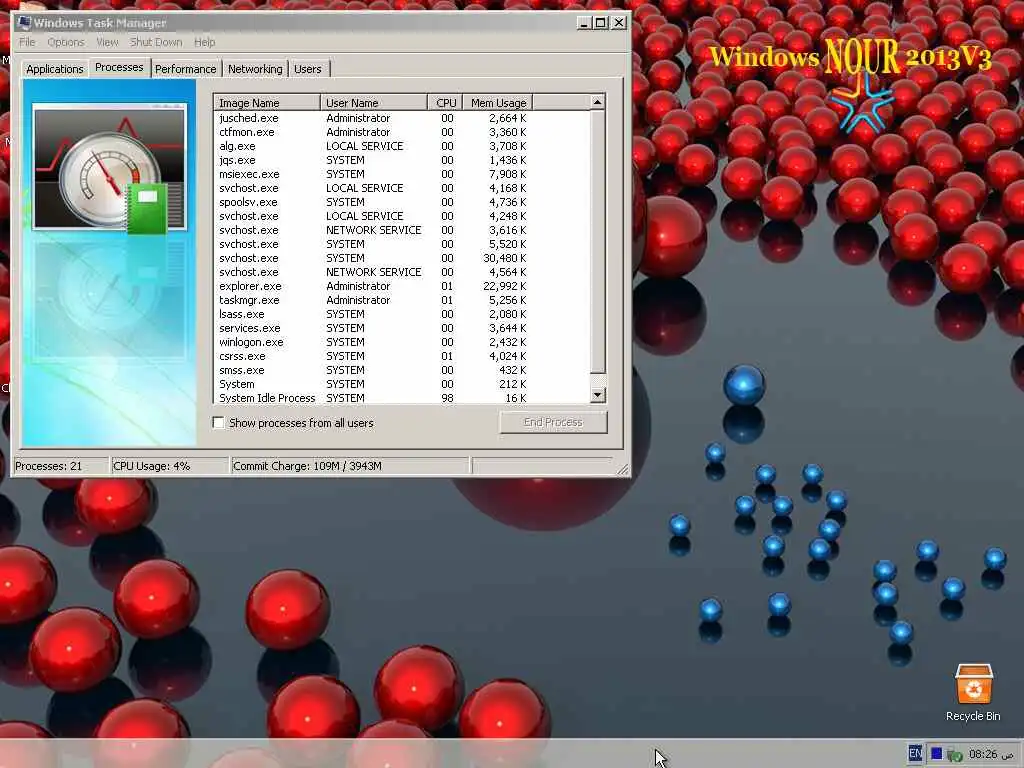Click the Commit Charge status bar entry

(350, 466)
